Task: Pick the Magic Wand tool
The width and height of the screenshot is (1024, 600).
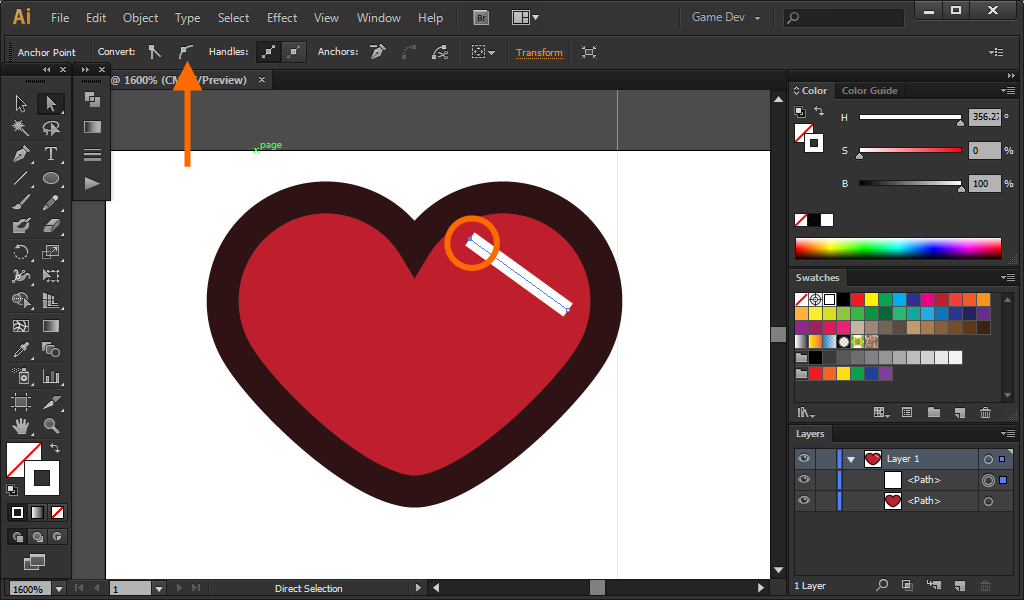Action: tap(21, 128)
